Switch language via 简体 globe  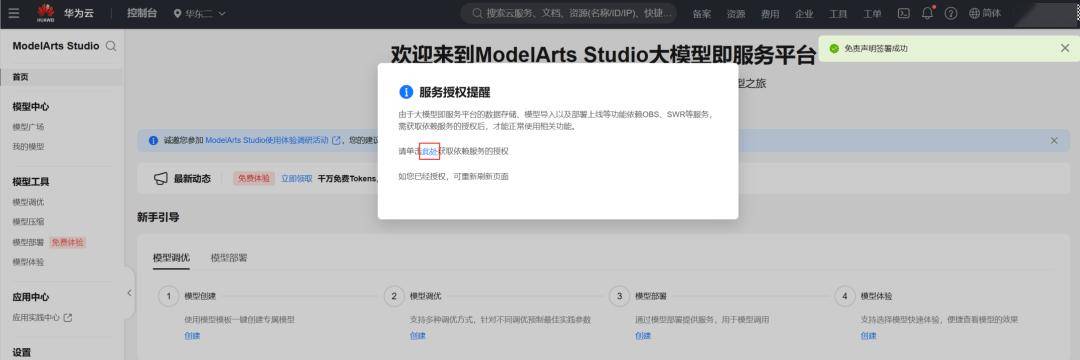pyautogui.click(x=986, y=13)
